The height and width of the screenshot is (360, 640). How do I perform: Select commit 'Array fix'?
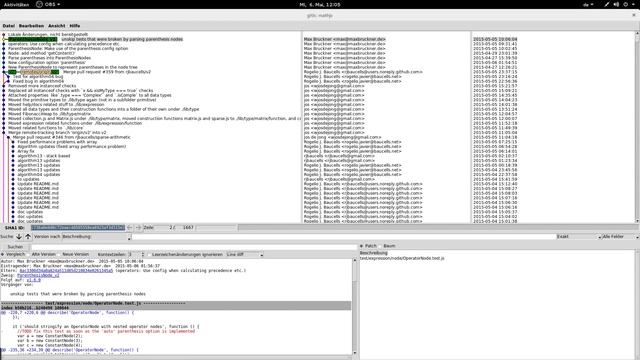(x=26, y=151)
